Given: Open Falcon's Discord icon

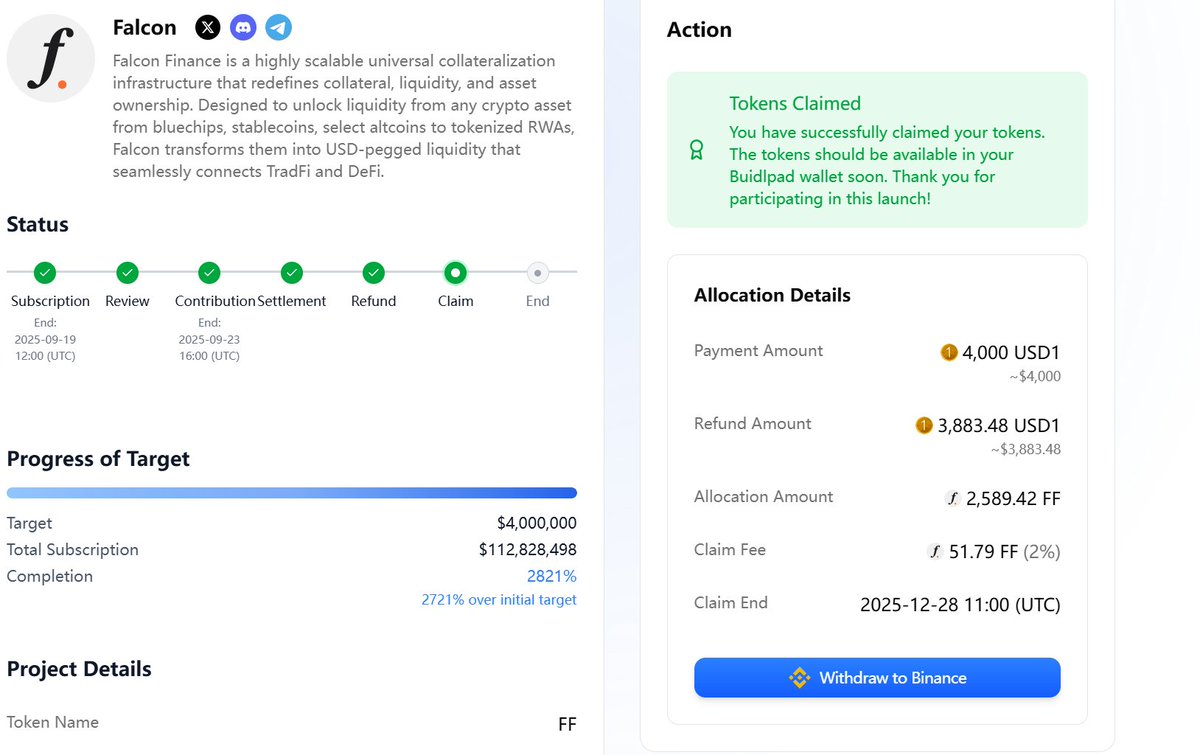Looking at the screenshot, I should coord(243,27).
